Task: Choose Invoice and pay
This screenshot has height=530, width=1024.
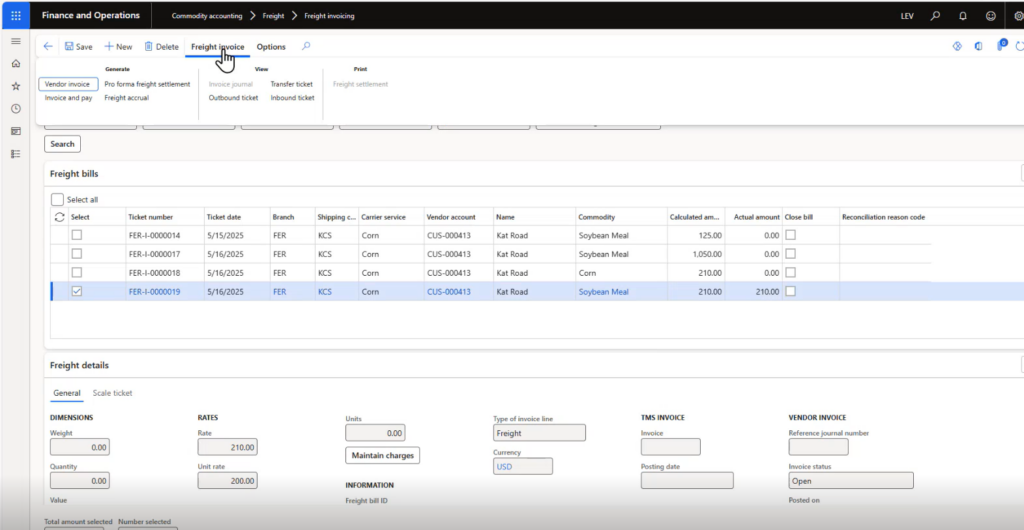Action: tap(69, 98)
